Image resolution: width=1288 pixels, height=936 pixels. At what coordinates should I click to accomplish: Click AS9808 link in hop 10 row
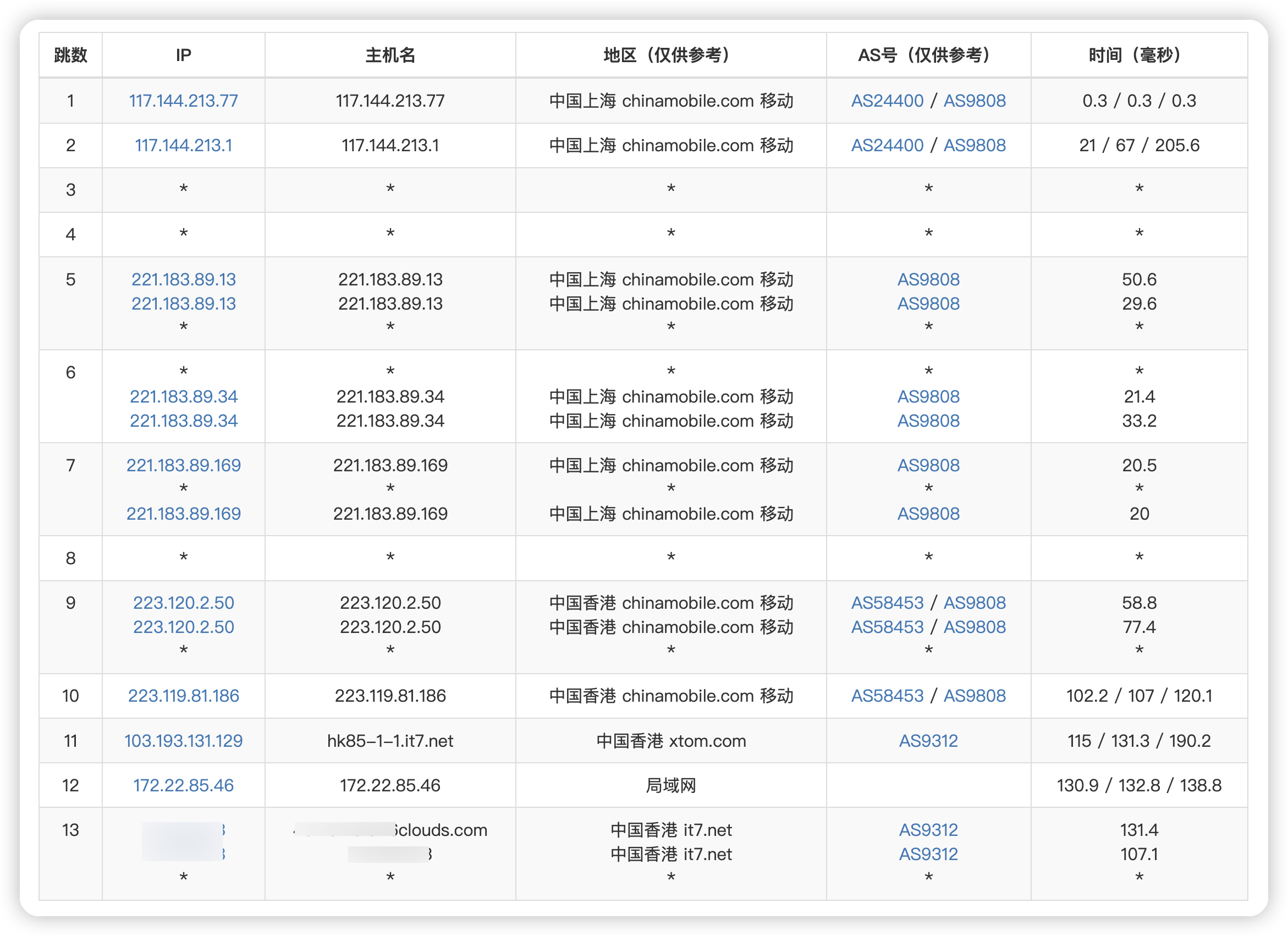click(x=975, y=696)
